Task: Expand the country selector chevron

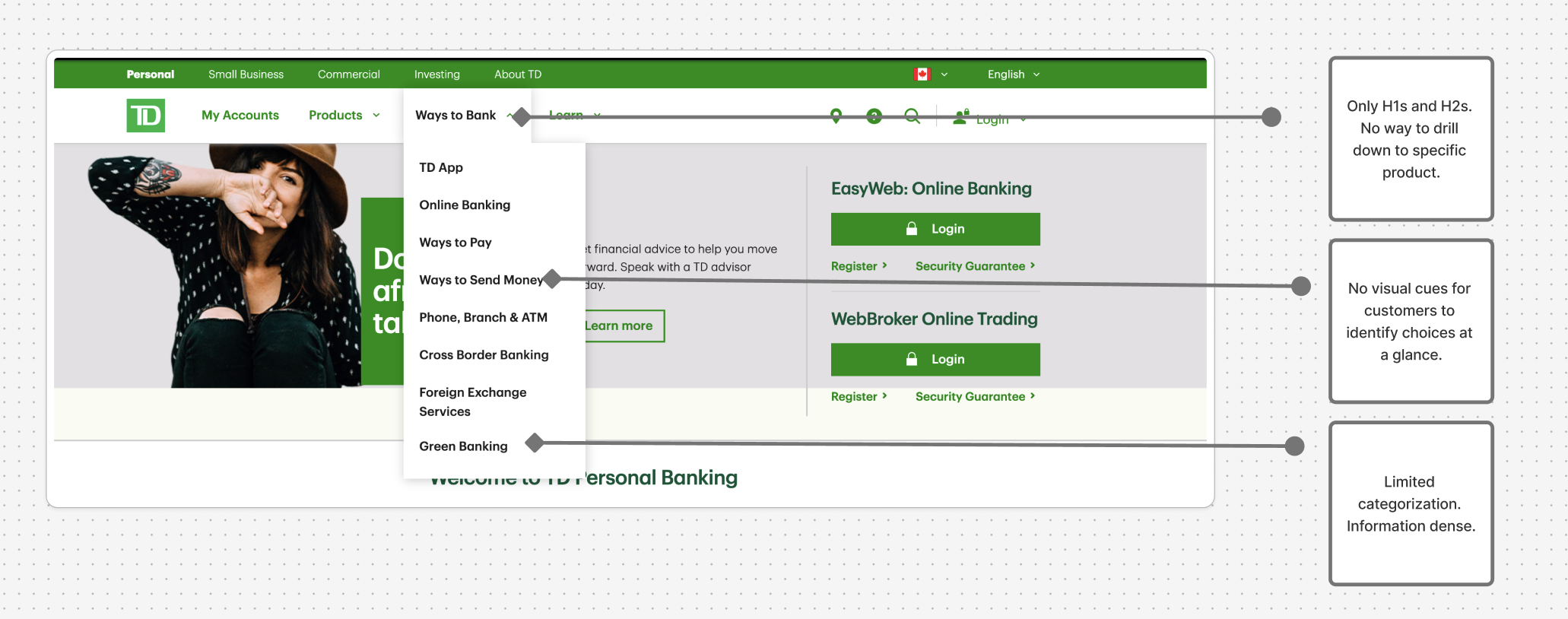Action: pos(944,75)
